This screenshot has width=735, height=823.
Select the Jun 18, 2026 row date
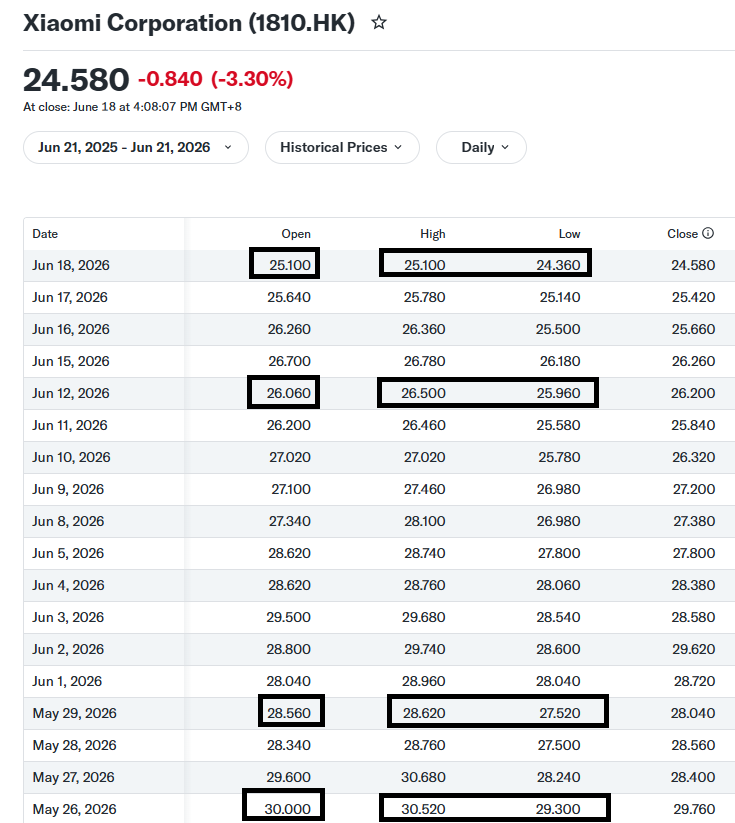point(71,265)
